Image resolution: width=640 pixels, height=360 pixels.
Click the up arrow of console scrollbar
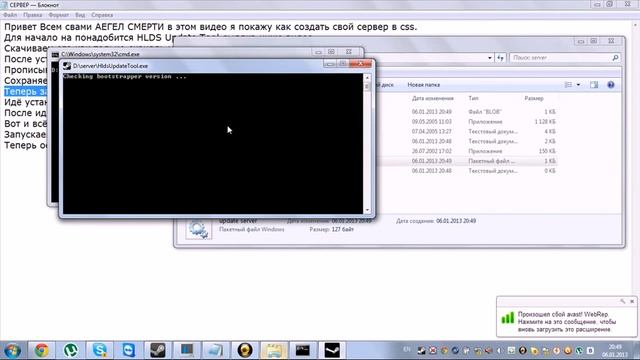coord(367,77)
